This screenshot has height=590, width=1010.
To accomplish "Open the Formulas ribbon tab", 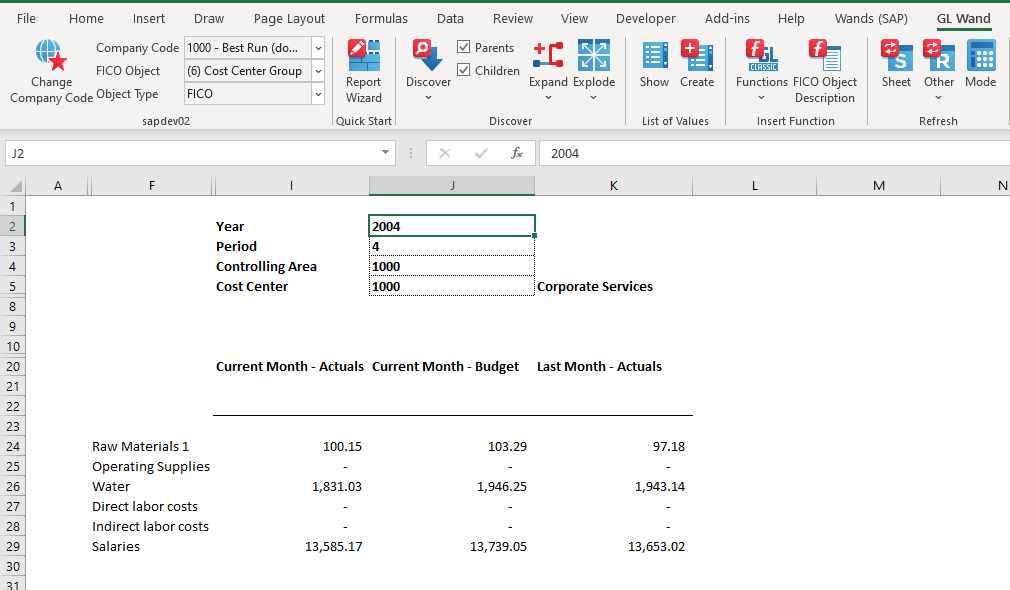I will 381,18.
